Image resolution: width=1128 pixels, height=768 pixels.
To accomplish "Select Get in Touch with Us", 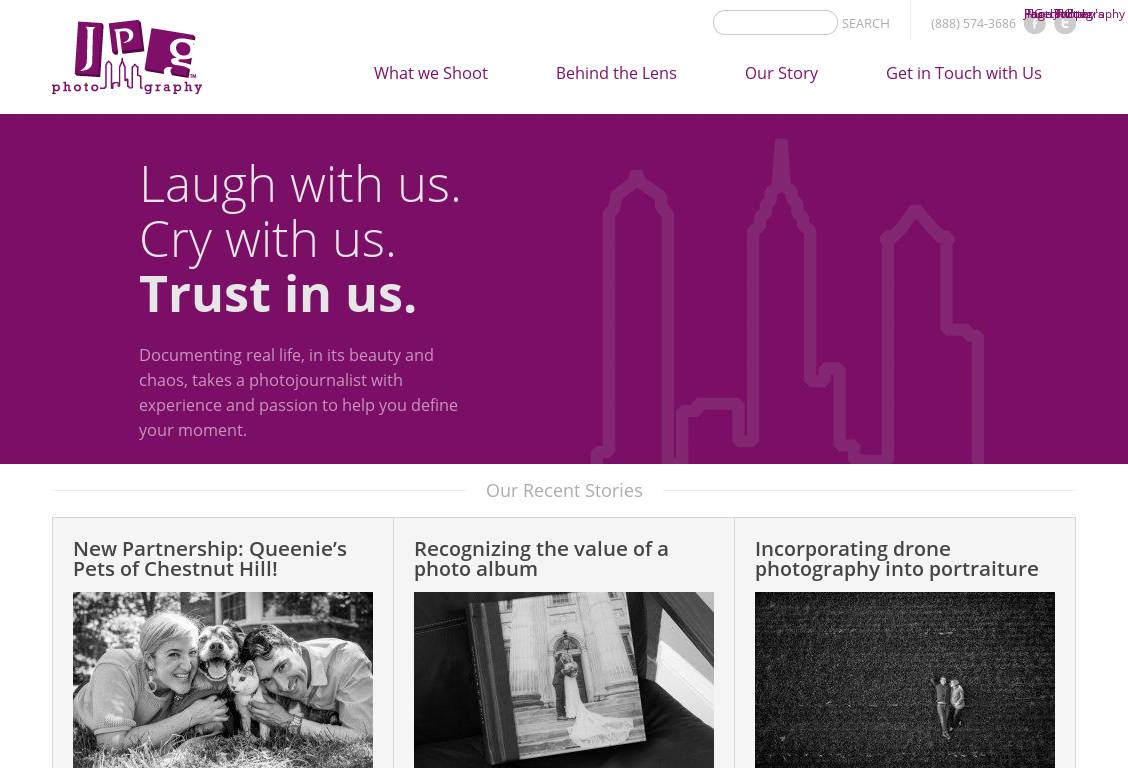I will point(963,73).
